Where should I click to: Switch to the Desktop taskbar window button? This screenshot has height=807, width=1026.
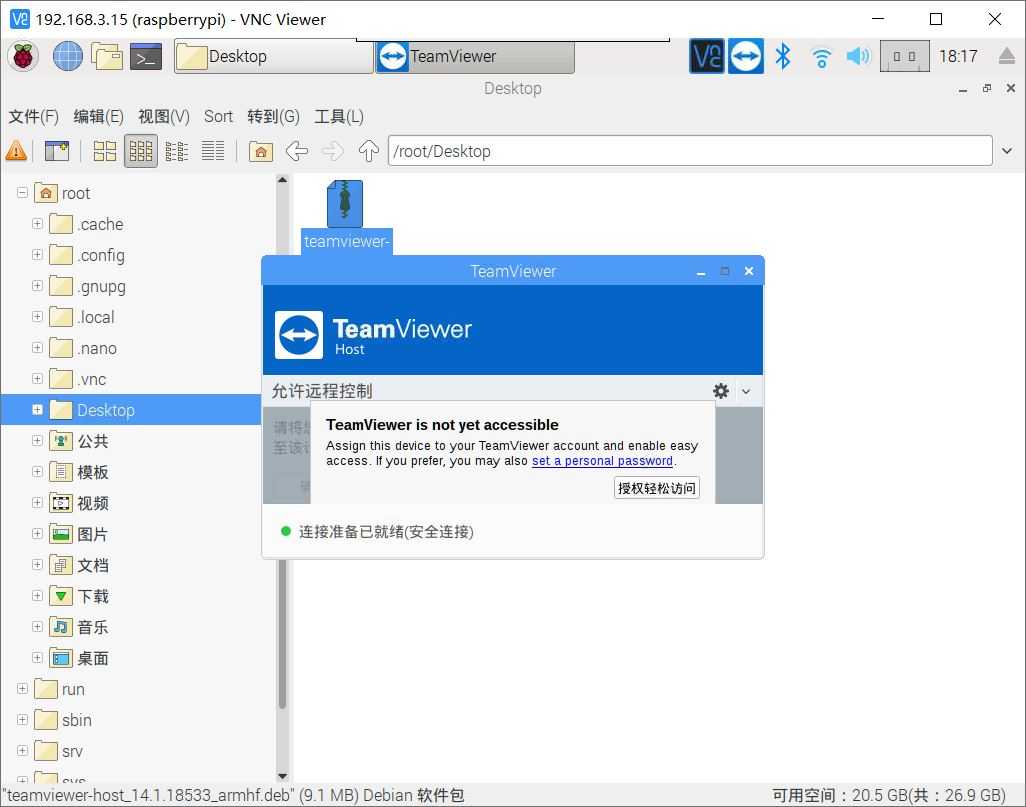pyautogui.click(x=273, y=56)
